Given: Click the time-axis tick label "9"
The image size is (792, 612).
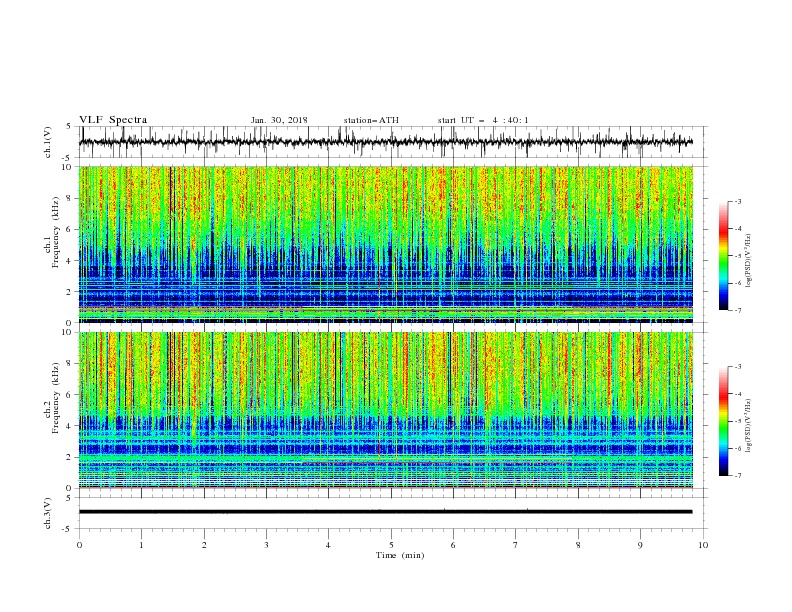Looking at the screenshot, I should [x=640, y=545].
